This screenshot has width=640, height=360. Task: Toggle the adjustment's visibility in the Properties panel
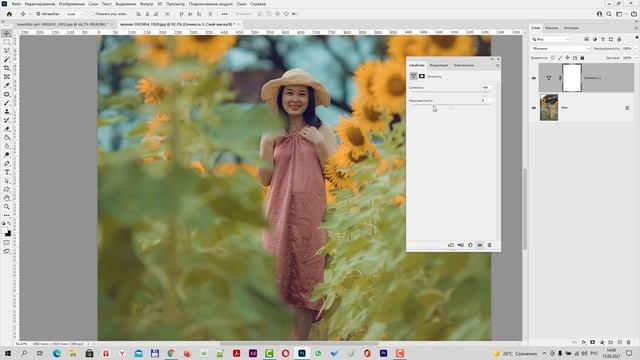[480, 245]
